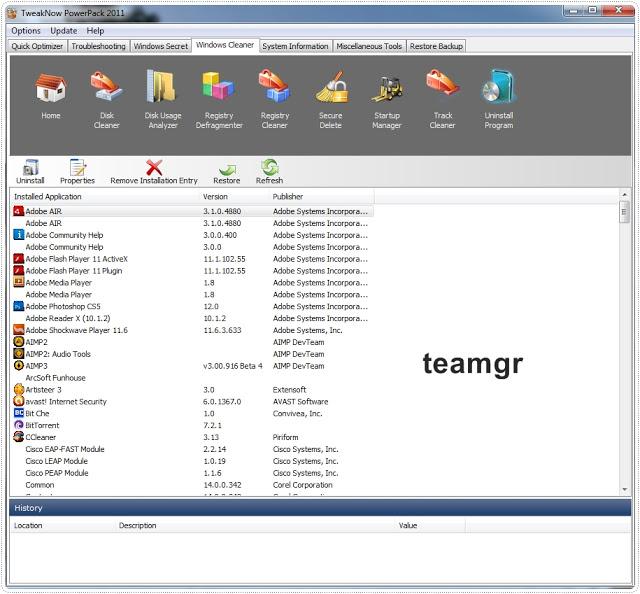Open the Options menu
640x594 pixels.
pyautogui.click(x=26, y=31)
